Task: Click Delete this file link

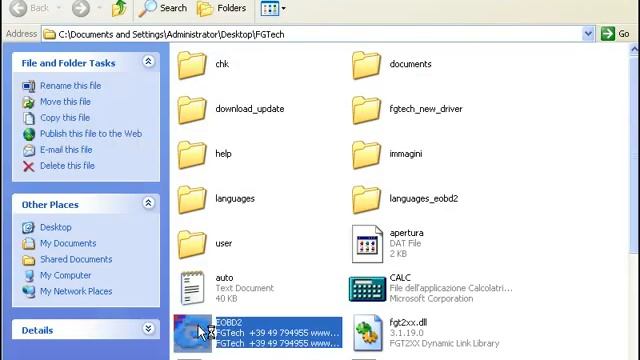Action: pos(67,166)
